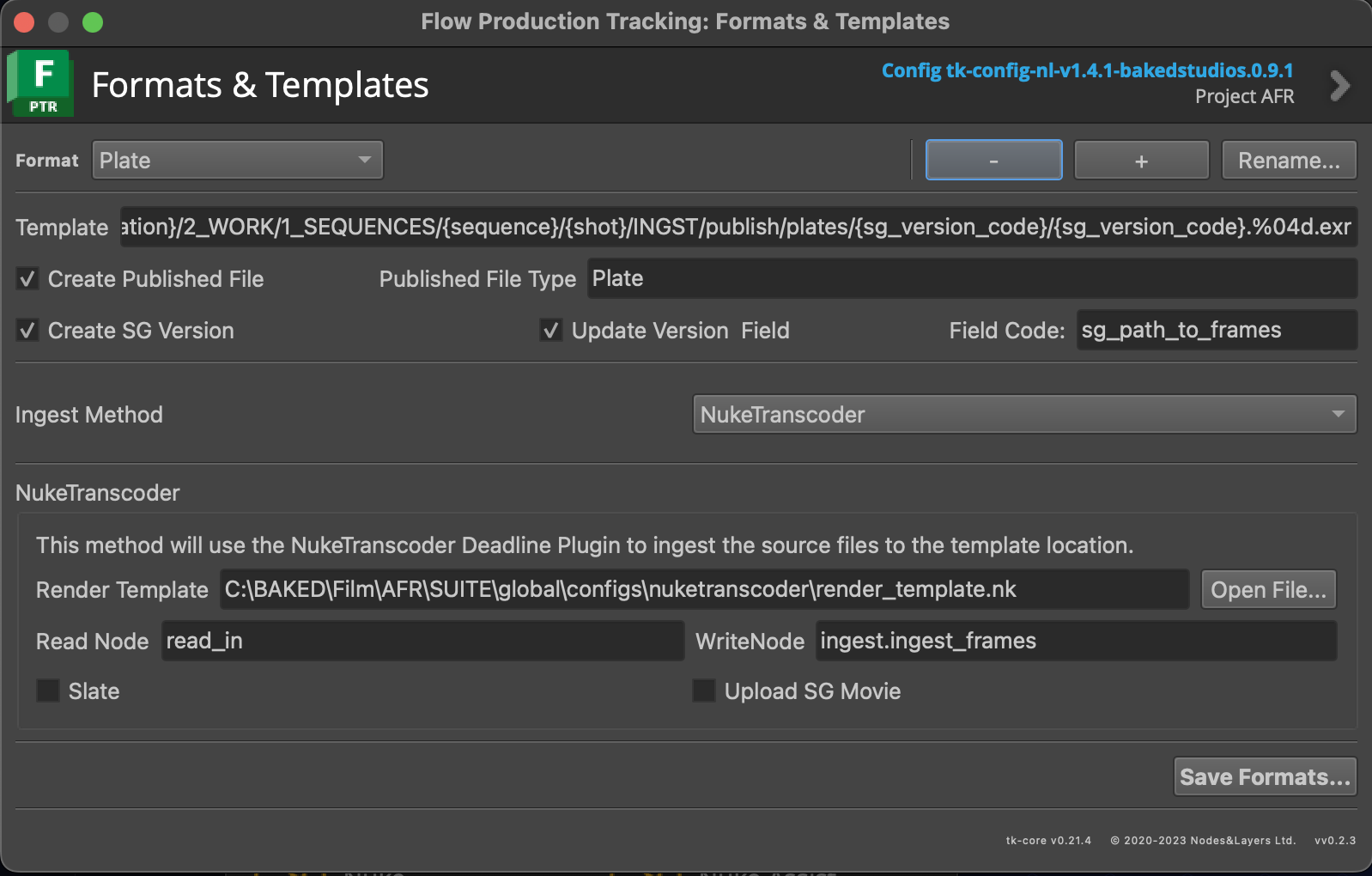Image resolution: width=1372 pixels, height=876 pixels.
Task: Select the Published File Type field
Action: [x=971, y=279]
